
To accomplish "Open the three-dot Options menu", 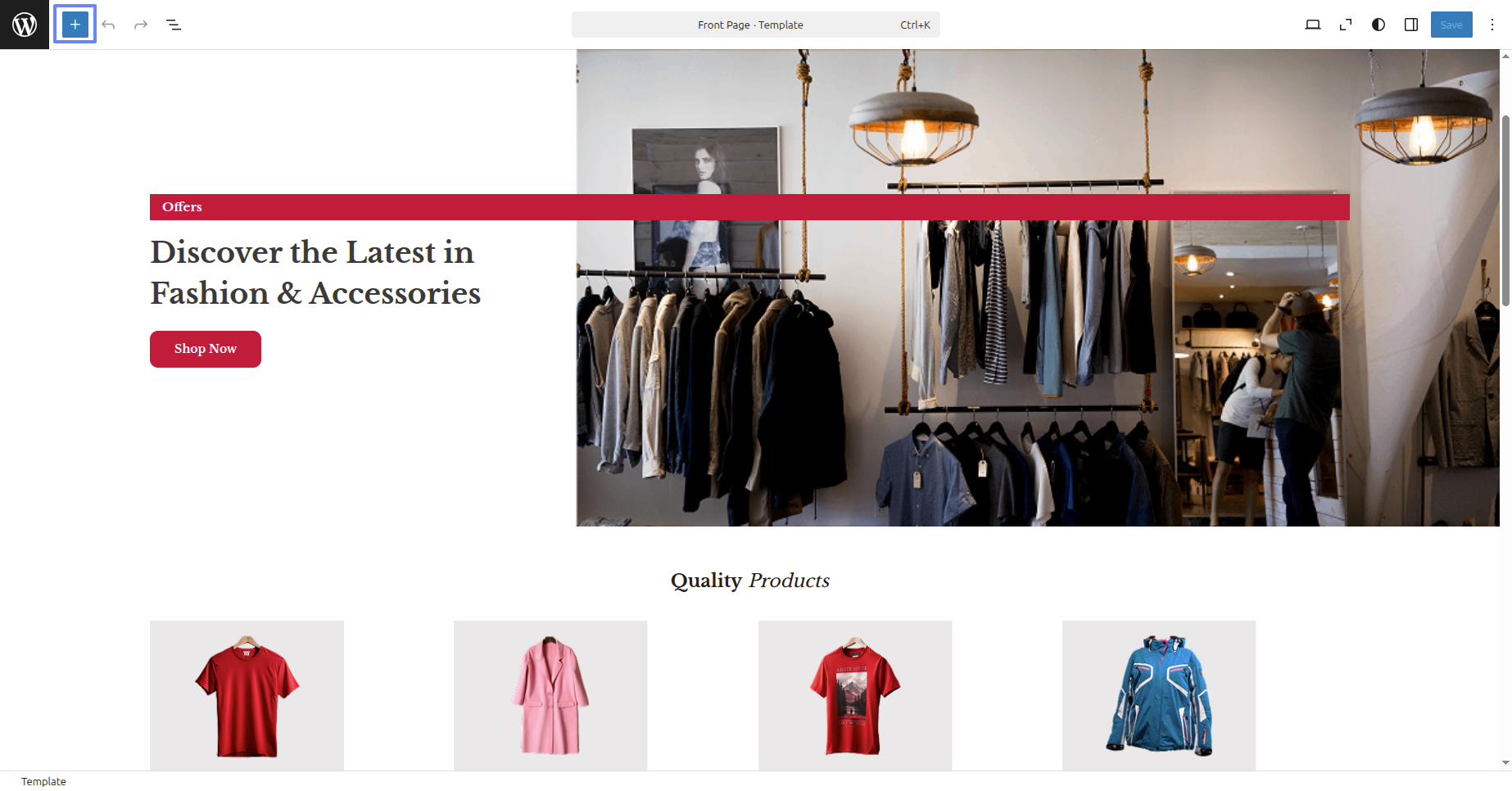I will click(x=1492, y=25).
